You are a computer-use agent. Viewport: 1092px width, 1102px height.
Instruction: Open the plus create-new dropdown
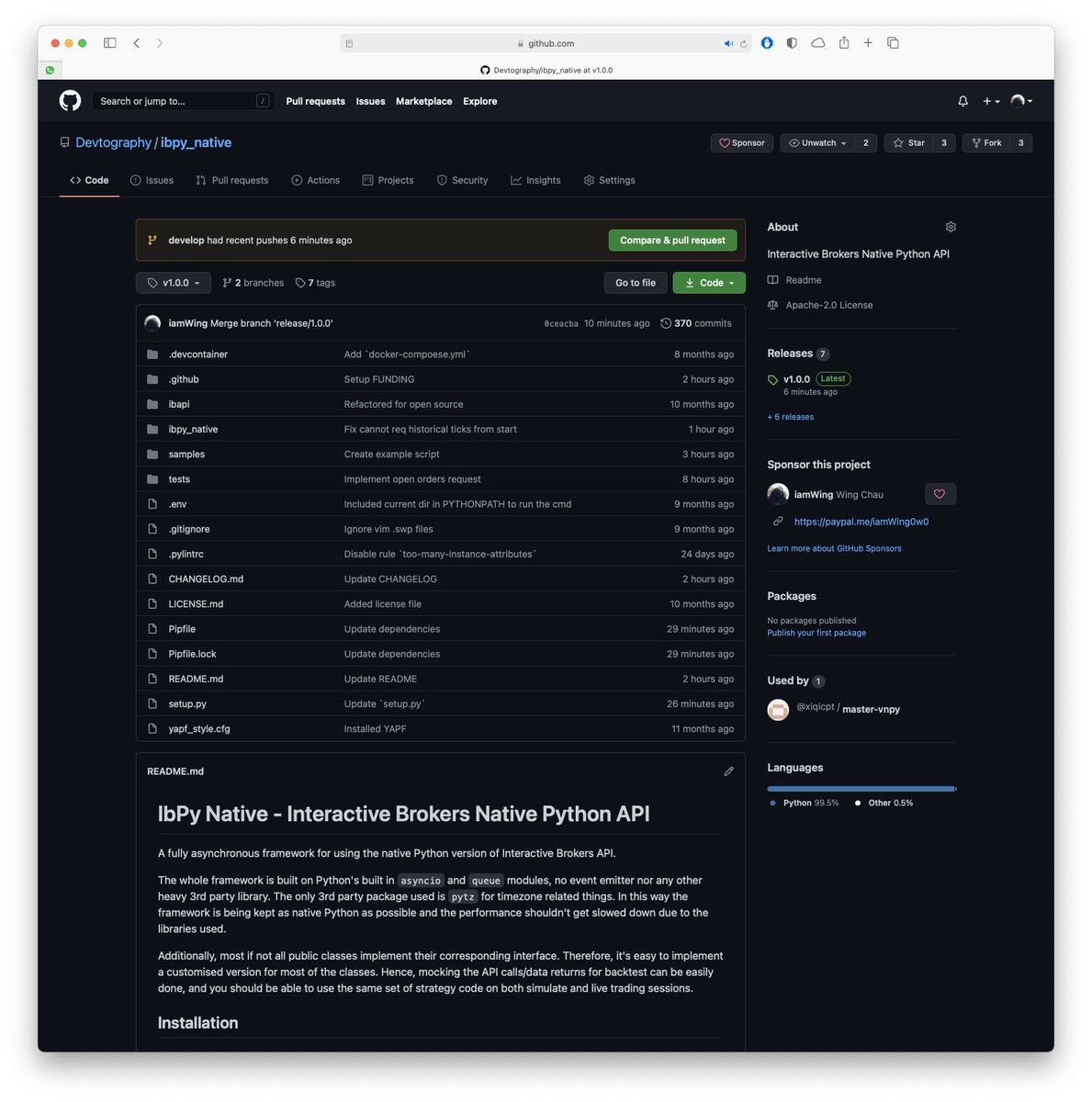coord(991,101)
